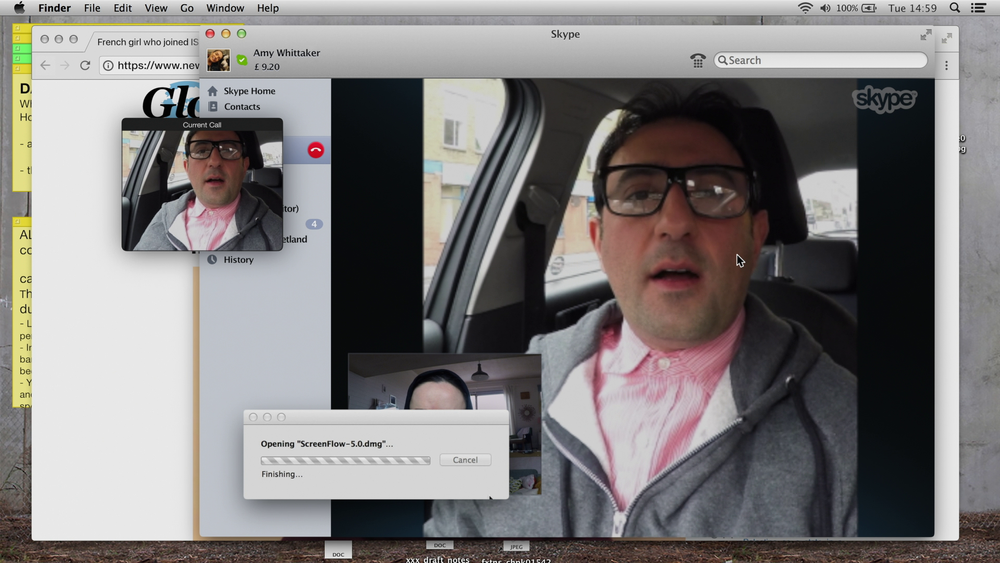Screen dimensions: 1000x563
Task: End the call with red hang-up button
Action: tap(316, 150)
